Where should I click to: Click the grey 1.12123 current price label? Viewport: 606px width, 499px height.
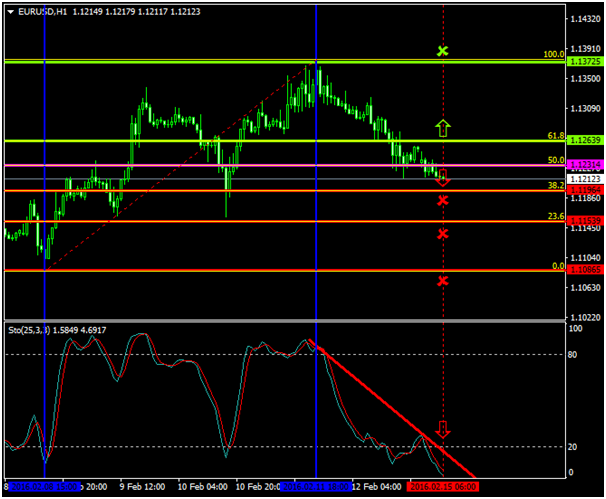(x=583, y=178)
